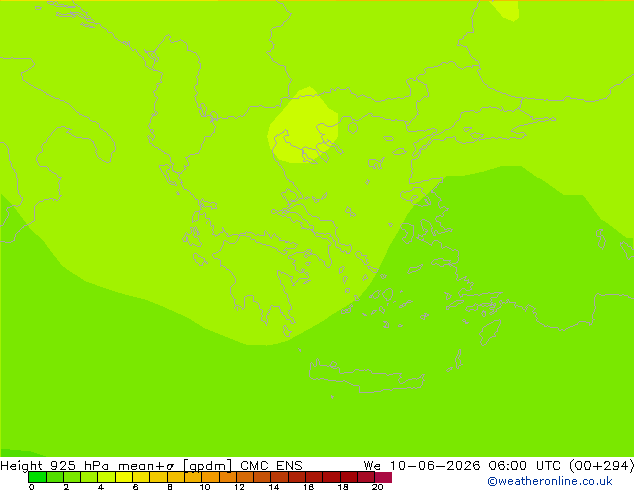Click legend scale label "4"
The image size is (634, 490).
[x=101, y=487]
